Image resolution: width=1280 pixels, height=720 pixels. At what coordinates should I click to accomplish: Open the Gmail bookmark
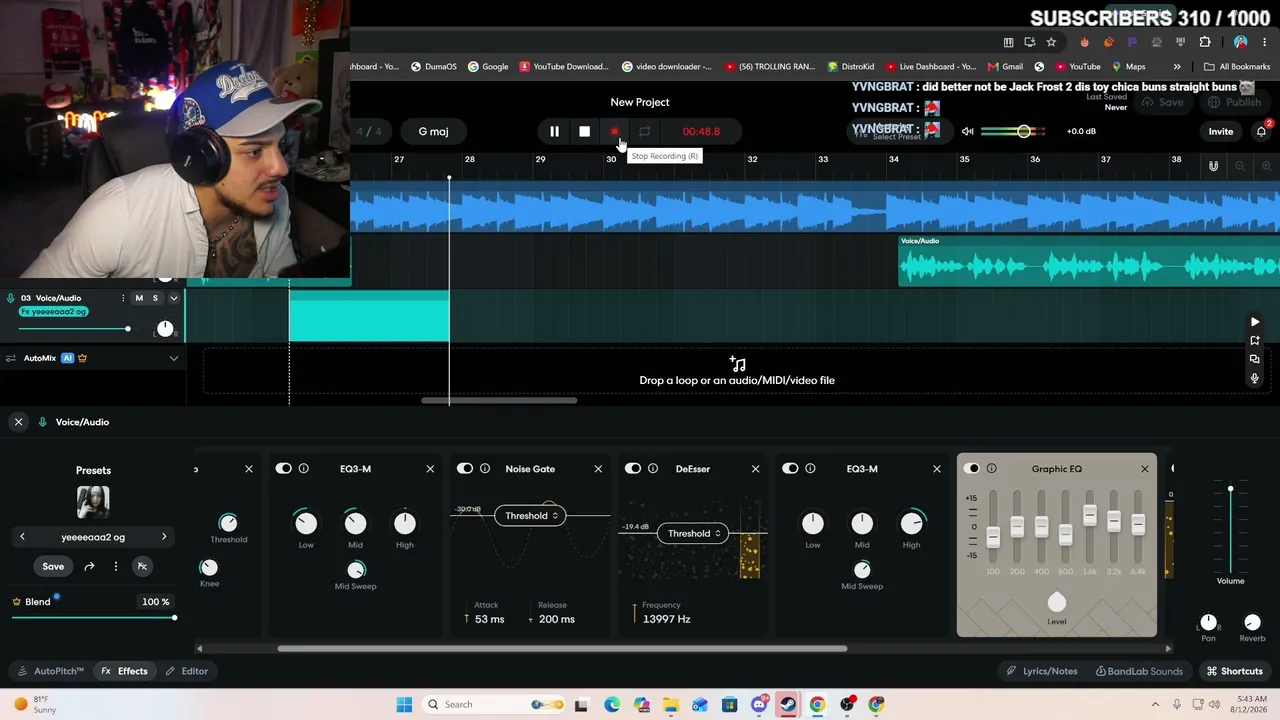coord(1006,67)
